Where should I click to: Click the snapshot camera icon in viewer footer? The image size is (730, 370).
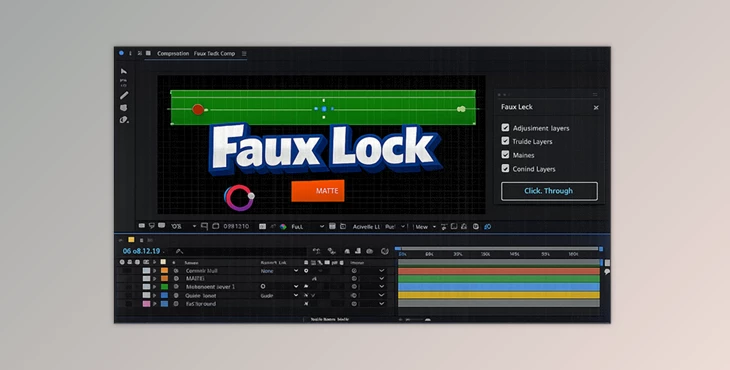tap(216, 226)
